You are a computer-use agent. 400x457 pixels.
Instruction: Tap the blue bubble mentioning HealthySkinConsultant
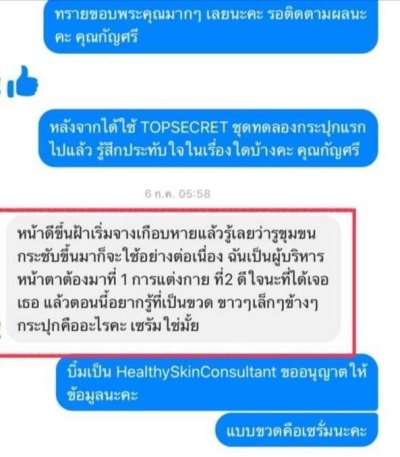point(217,383)
